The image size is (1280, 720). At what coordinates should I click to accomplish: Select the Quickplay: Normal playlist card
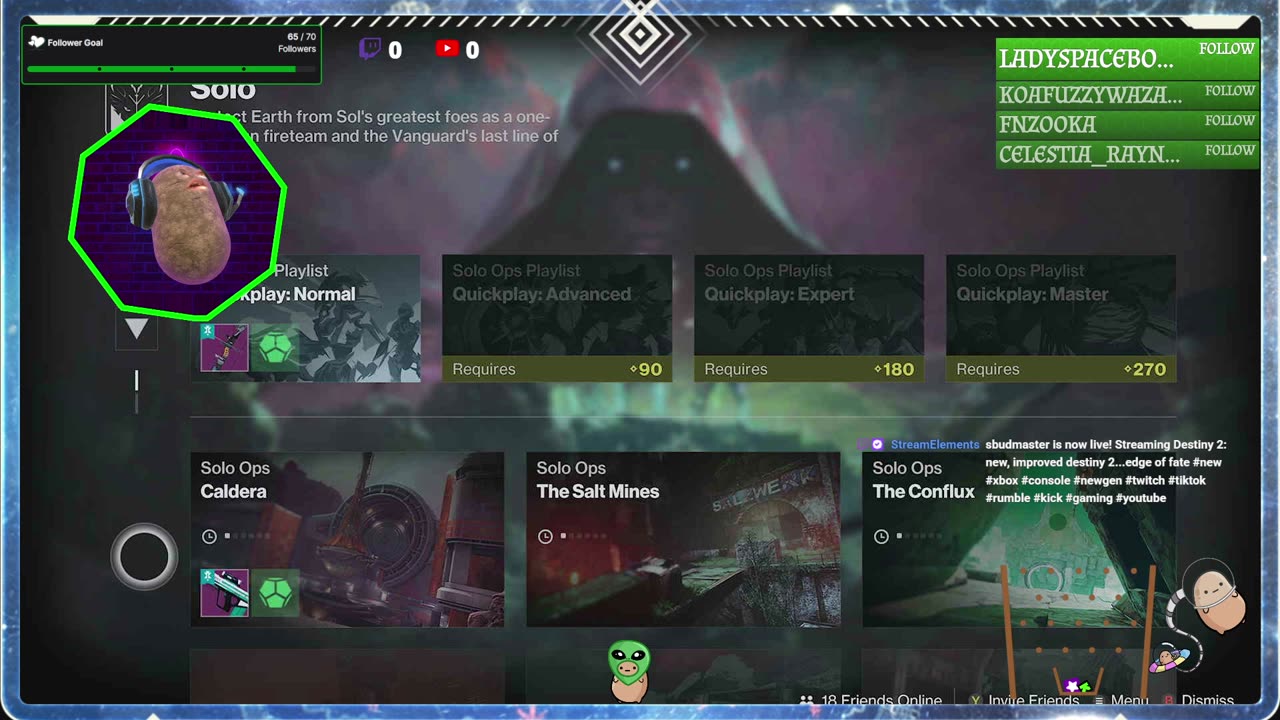click(x=306, y=318)
